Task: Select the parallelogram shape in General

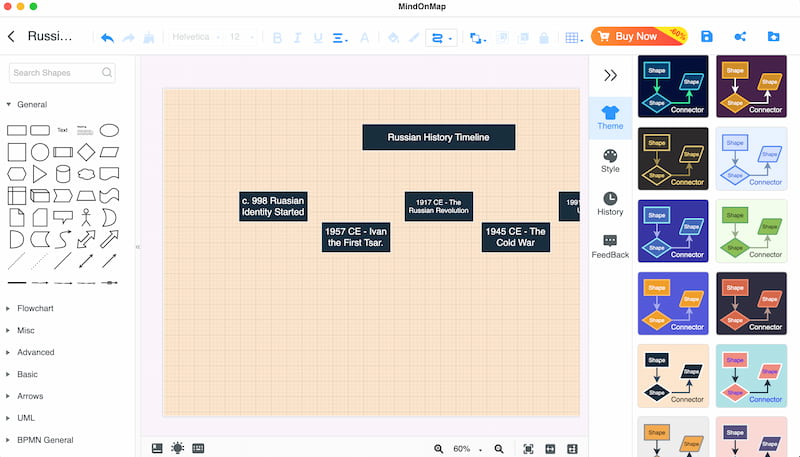Action: 109,152
